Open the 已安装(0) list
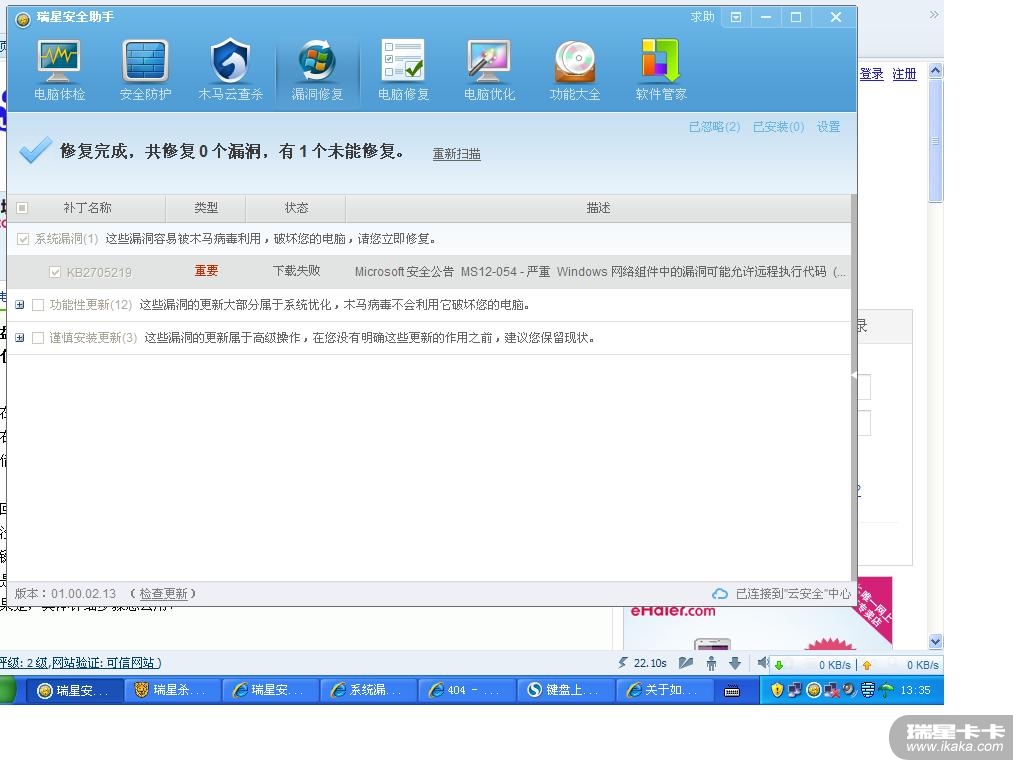This screenshot has height=768, width=1024. pyautogui.click(x=778, y=127)
